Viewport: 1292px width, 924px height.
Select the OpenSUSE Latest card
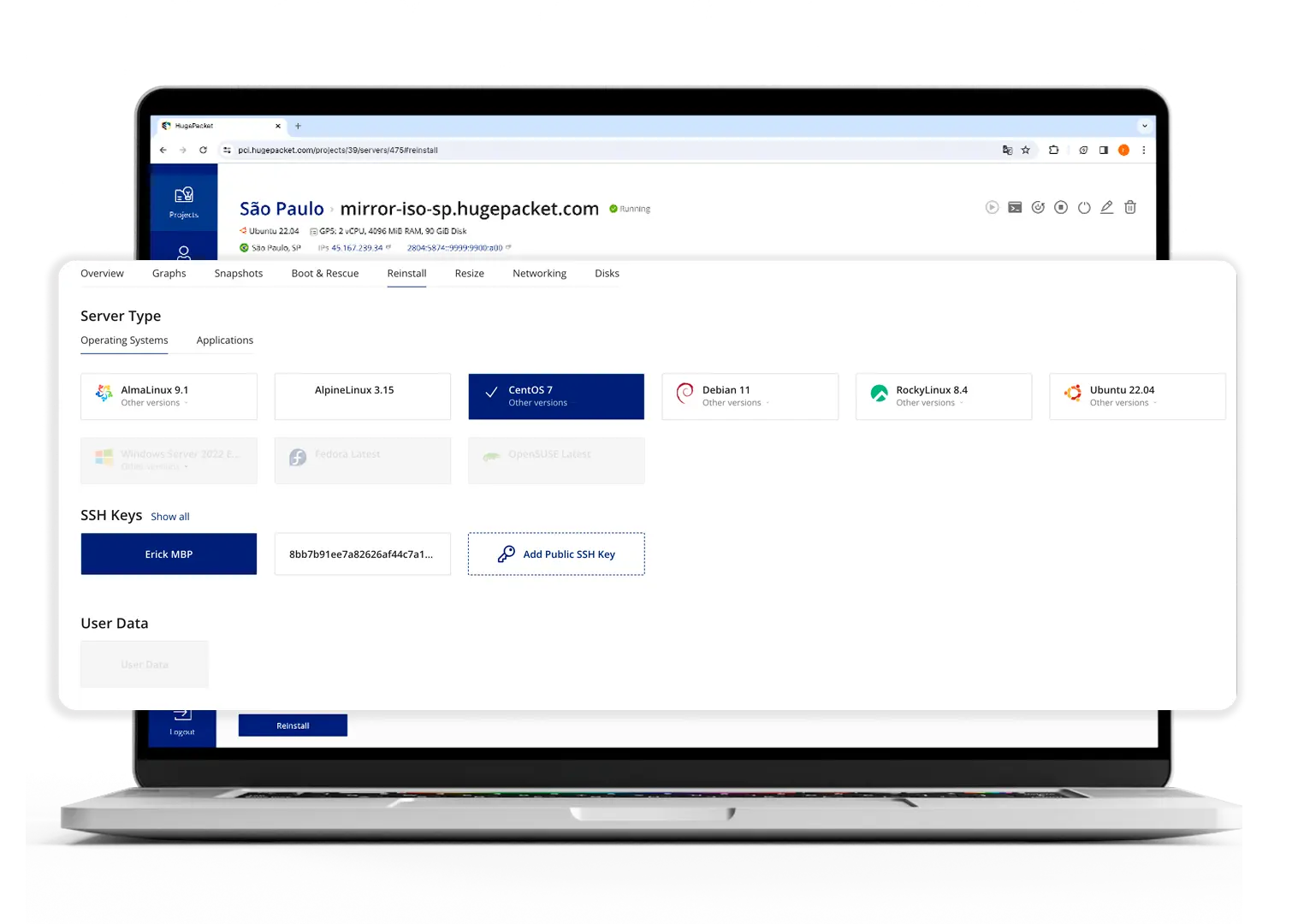(x=556, y=460)
